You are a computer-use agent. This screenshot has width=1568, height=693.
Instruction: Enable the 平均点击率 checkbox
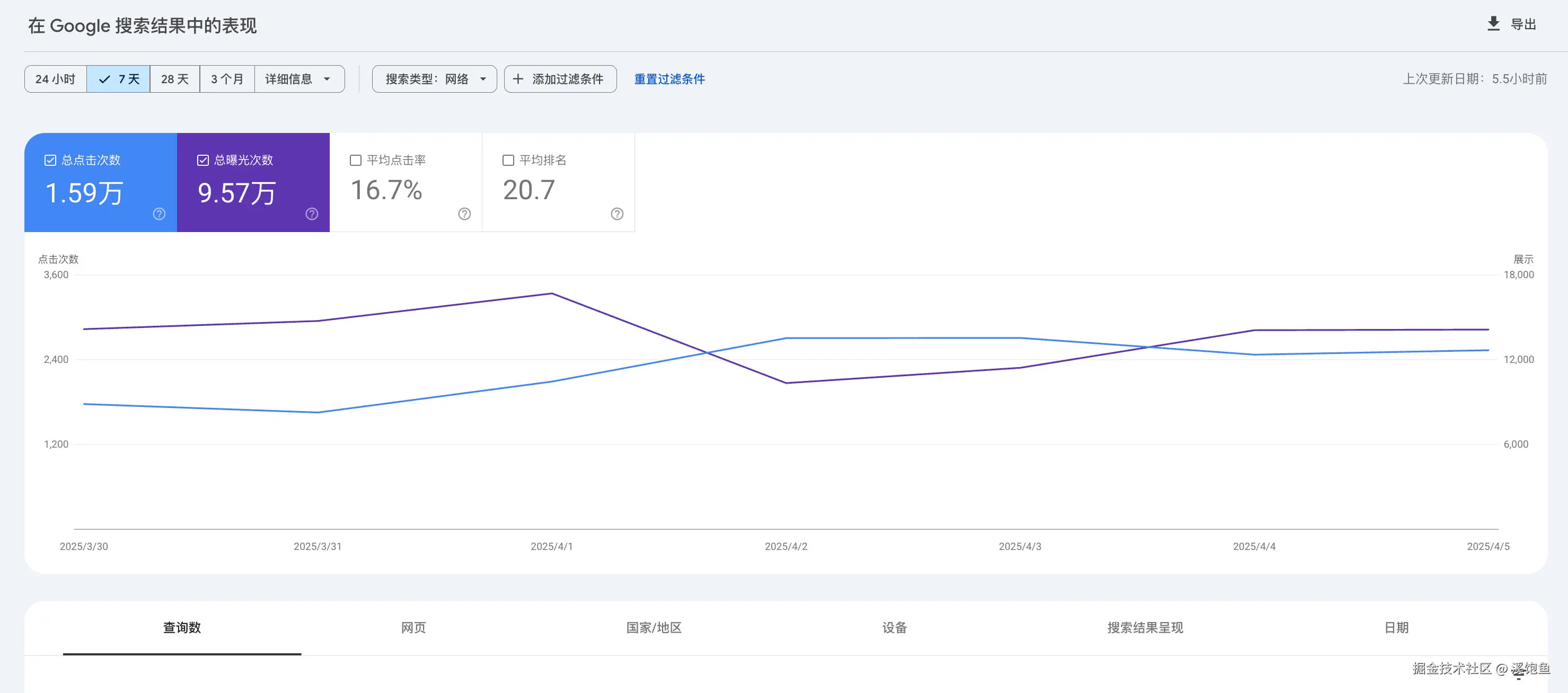click(x=356, y=160)
